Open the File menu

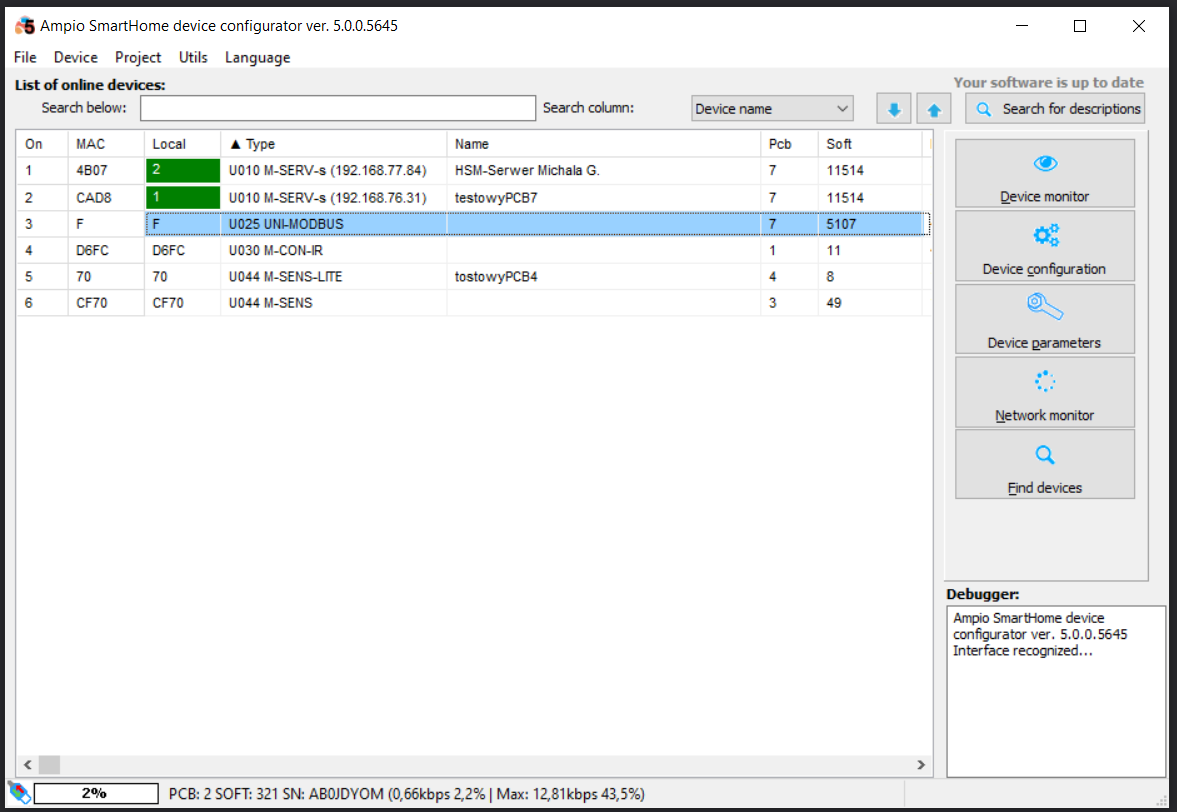tap(25, 57)
